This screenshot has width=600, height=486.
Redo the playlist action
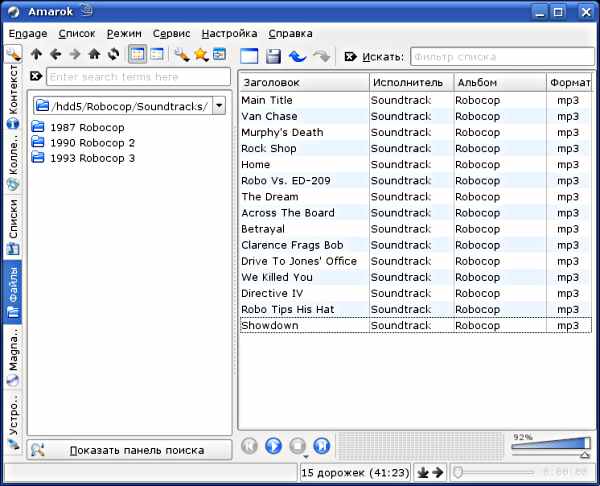(x=321, y=56)
